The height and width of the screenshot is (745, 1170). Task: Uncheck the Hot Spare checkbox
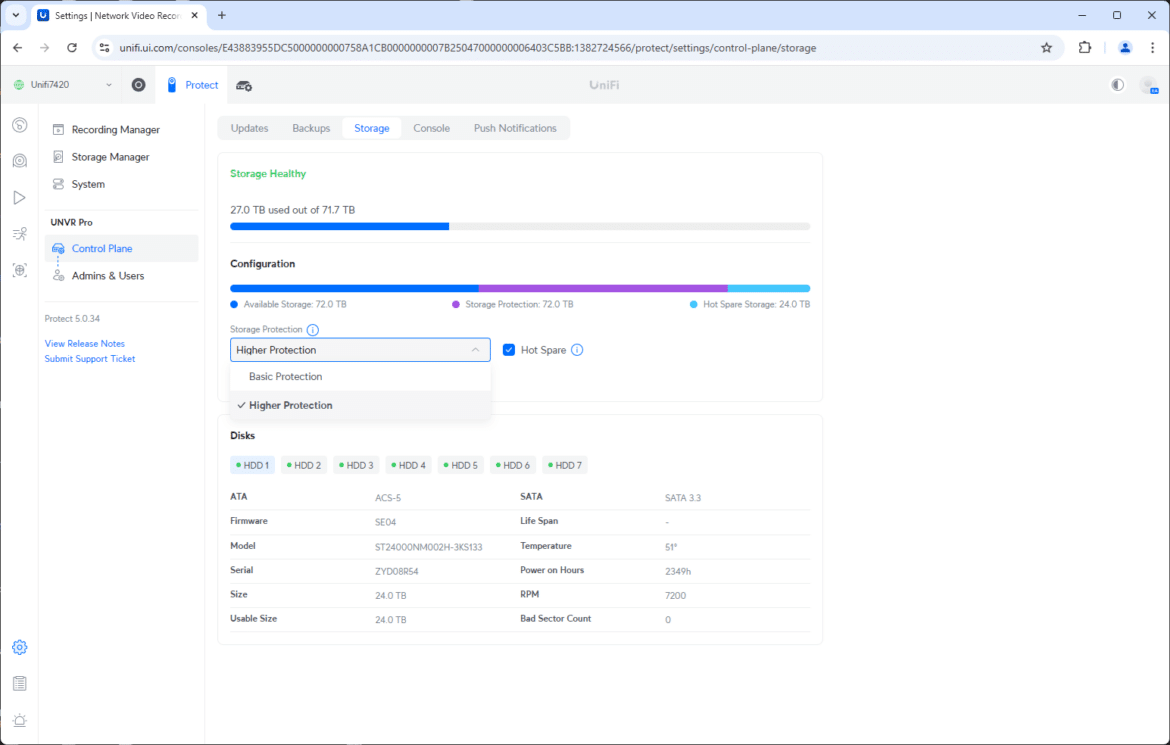click(509, 350)
